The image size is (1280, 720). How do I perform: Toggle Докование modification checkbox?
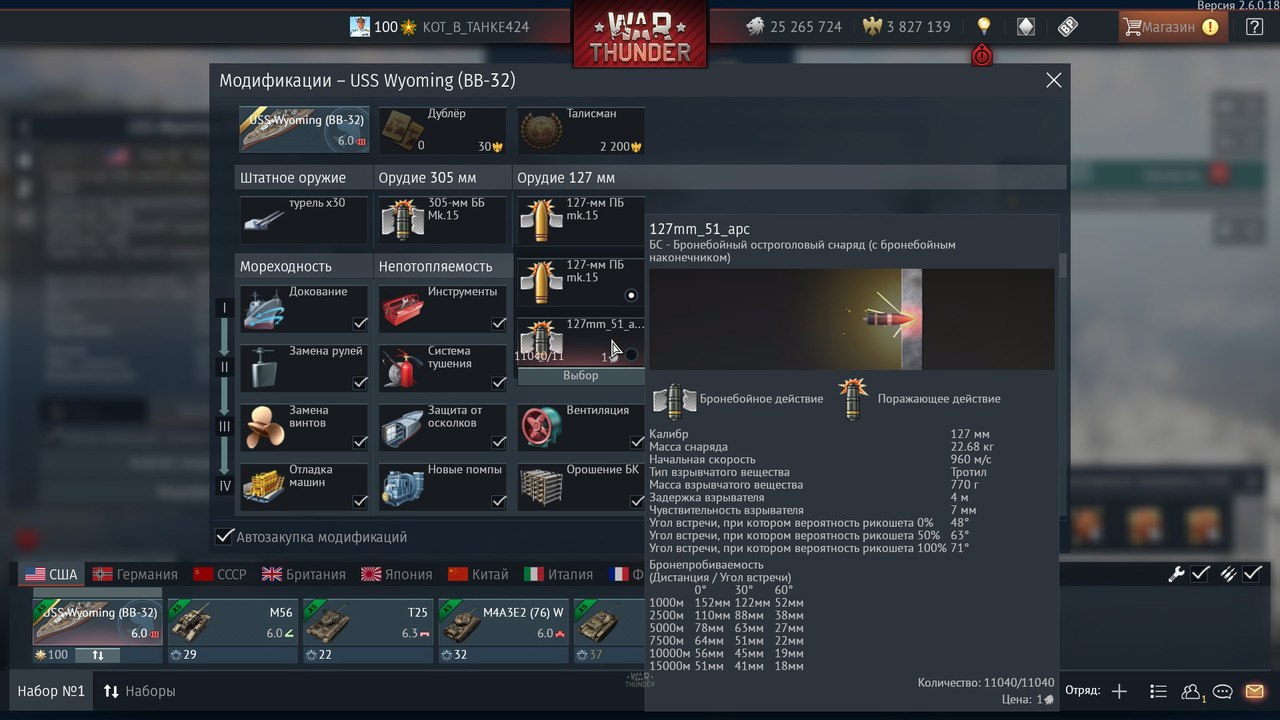[x=360, y=324]
